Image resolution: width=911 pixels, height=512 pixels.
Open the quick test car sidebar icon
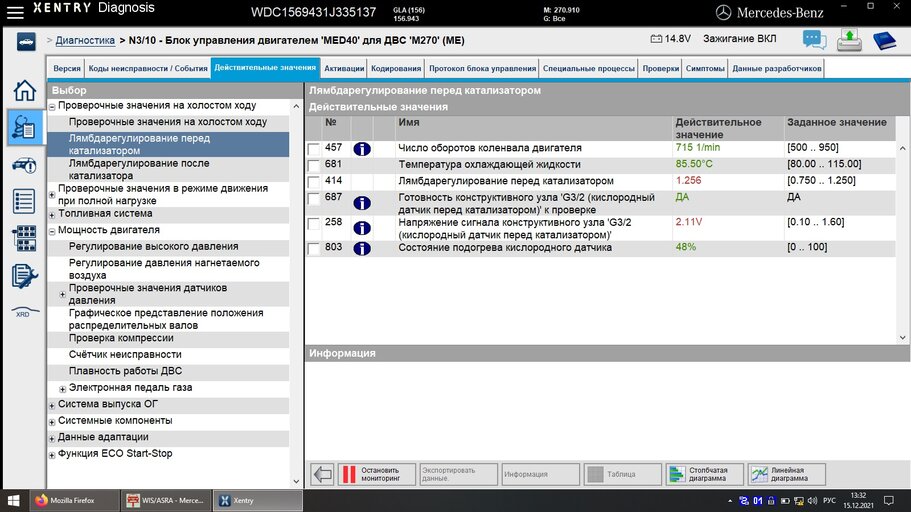point(24,166)
